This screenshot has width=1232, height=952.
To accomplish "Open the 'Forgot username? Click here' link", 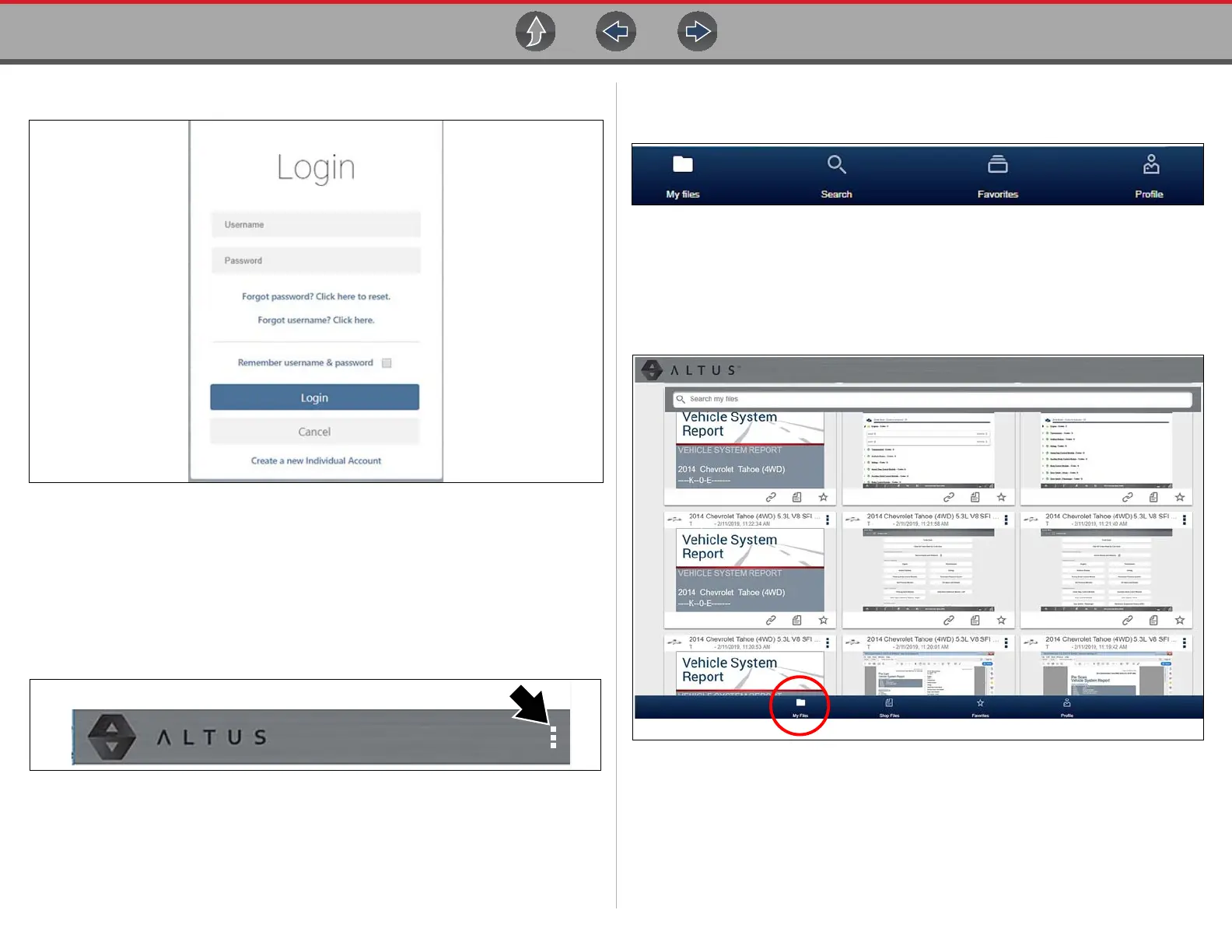I will 316,320.
